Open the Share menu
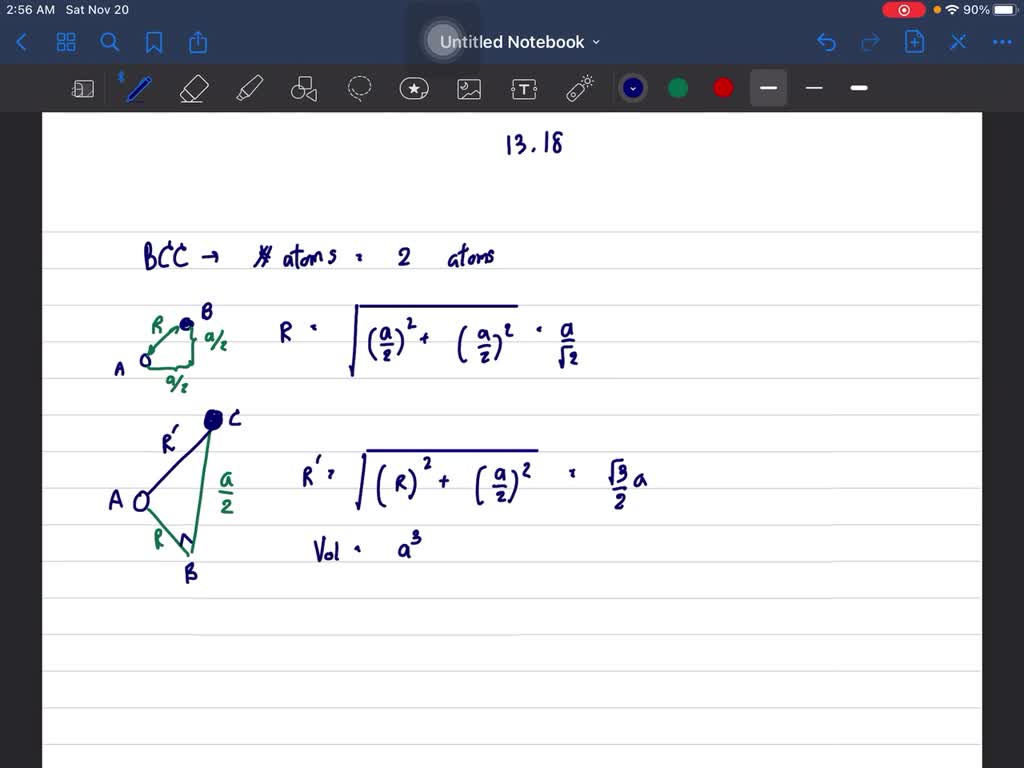This screenshot has height=768, width=1024. (197, 42)
